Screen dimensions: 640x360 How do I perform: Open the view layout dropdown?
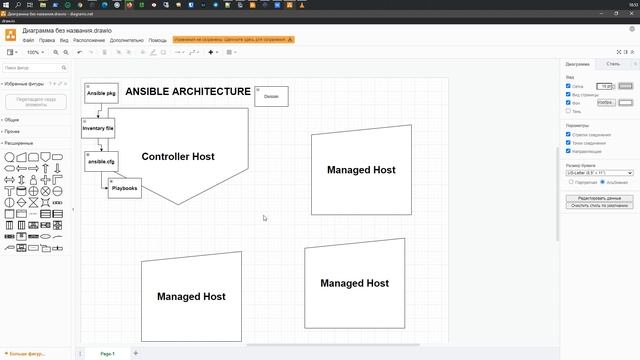[x=12, y=52]
